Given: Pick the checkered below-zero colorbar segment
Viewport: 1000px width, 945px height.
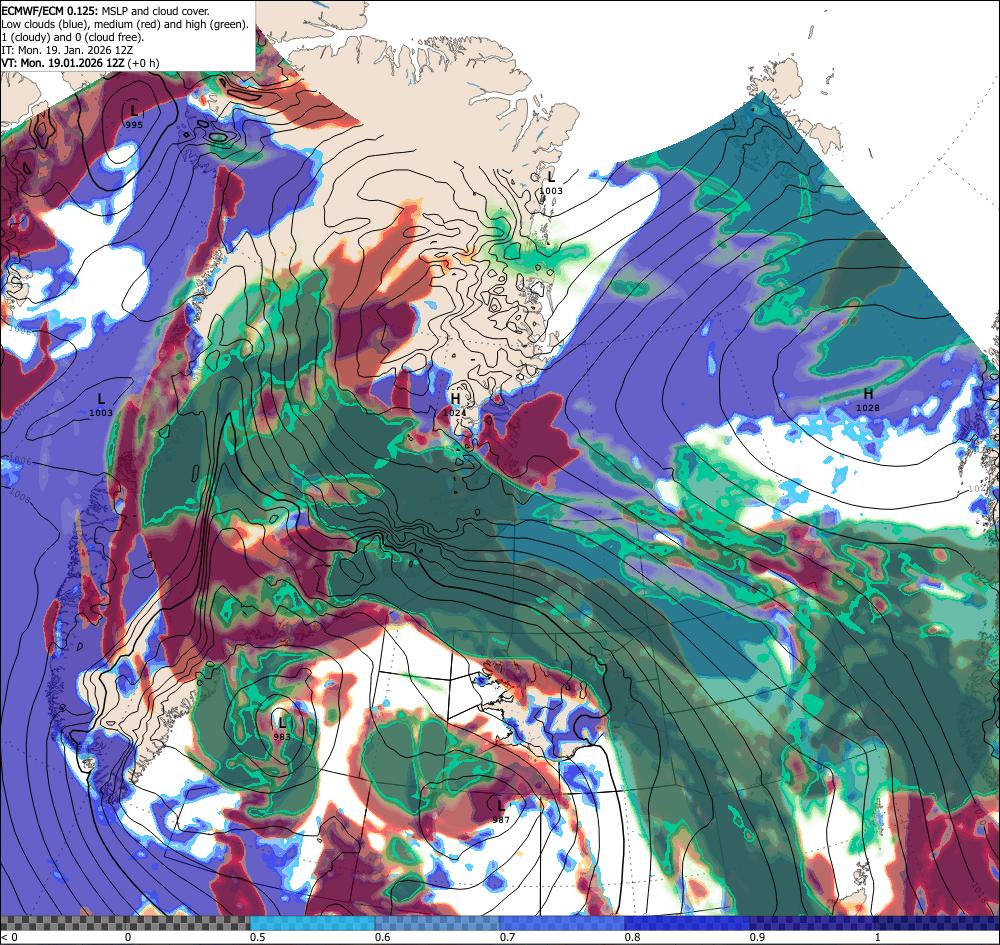Looking at the screenshot, I should coord(125,923).
